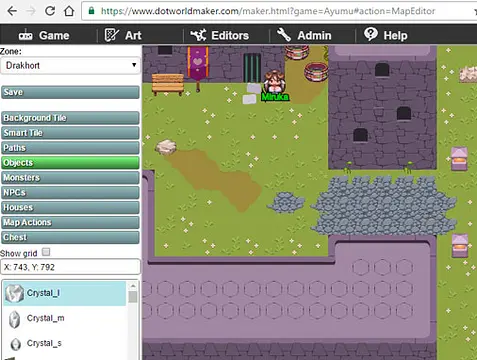Image resolution: width=477 pixels, height=360 pixels.
Task: Click the pencil icon beside Art
Action: (111, 35)
